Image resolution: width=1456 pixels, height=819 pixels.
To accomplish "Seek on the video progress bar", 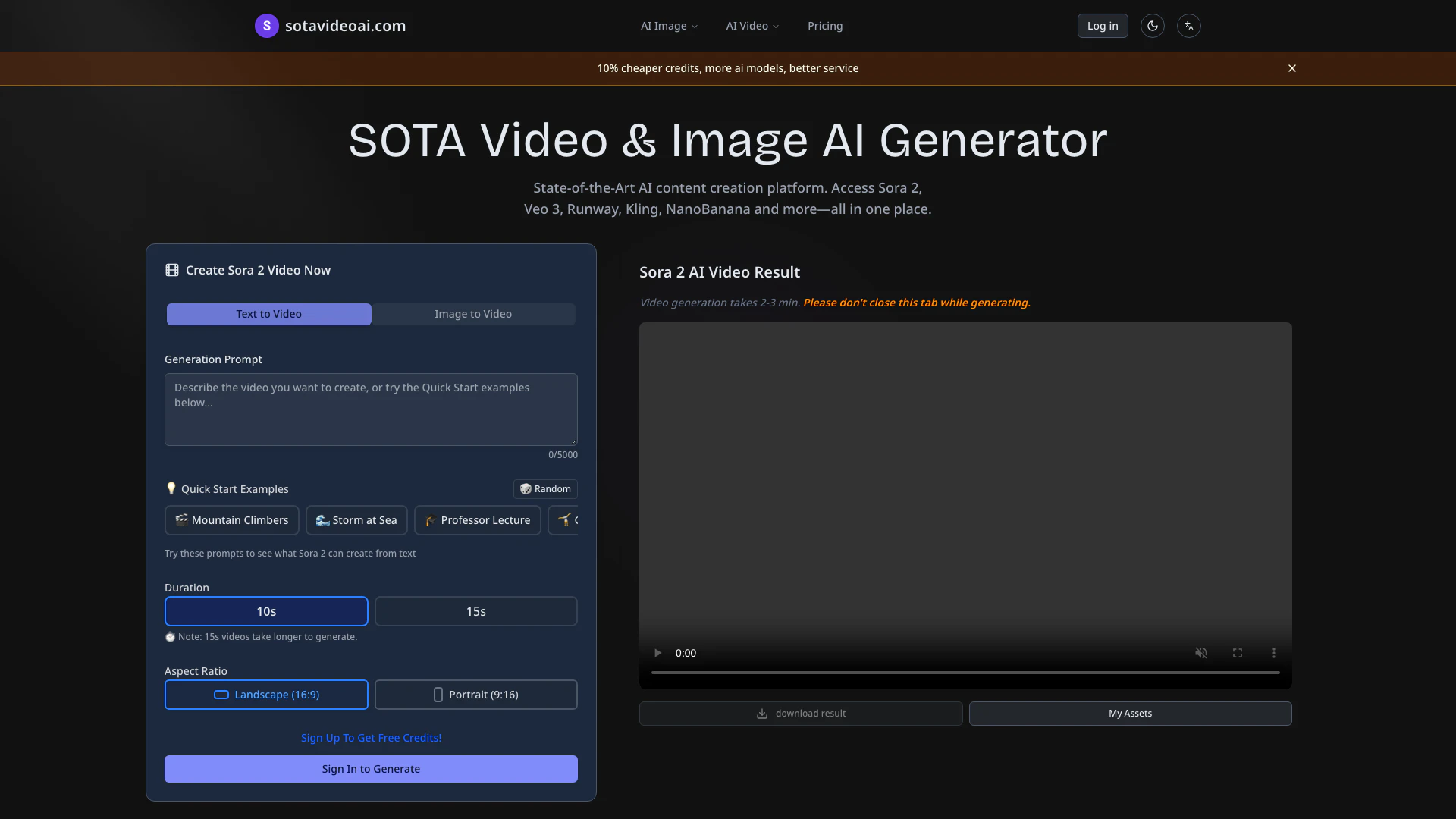I will [x=965, y=673].
